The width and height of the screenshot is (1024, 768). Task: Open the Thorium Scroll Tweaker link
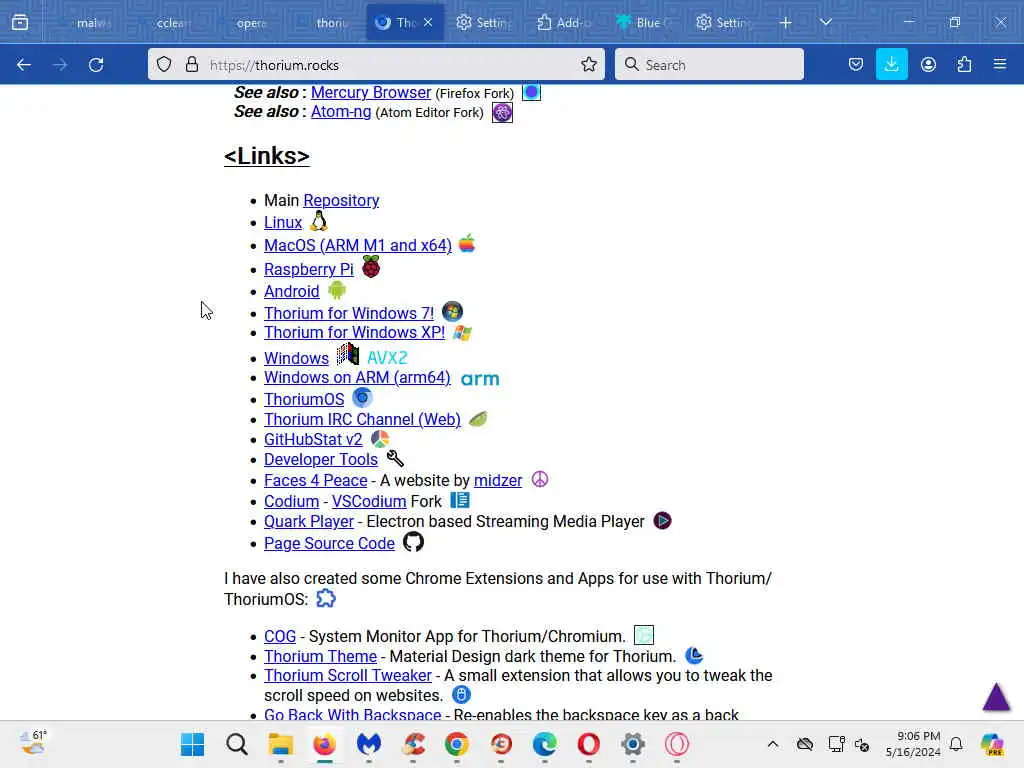click(x=347, y=675)
